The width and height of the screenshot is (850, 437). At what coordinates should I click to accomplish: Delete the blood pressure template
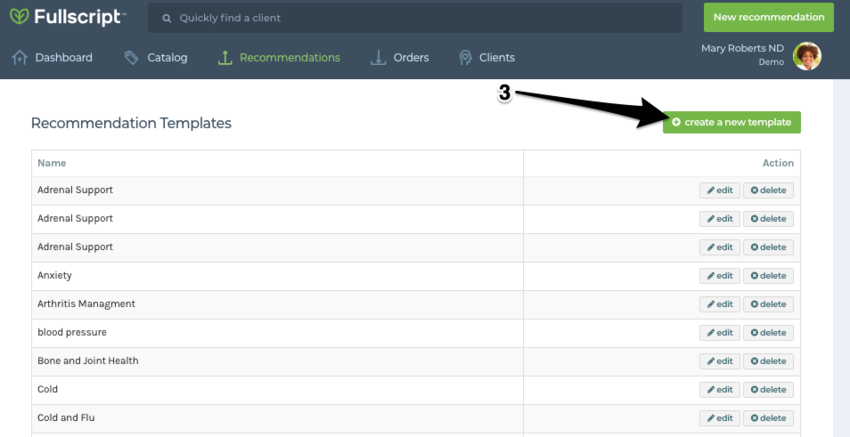pyautogui.click(x=768, y=333)
